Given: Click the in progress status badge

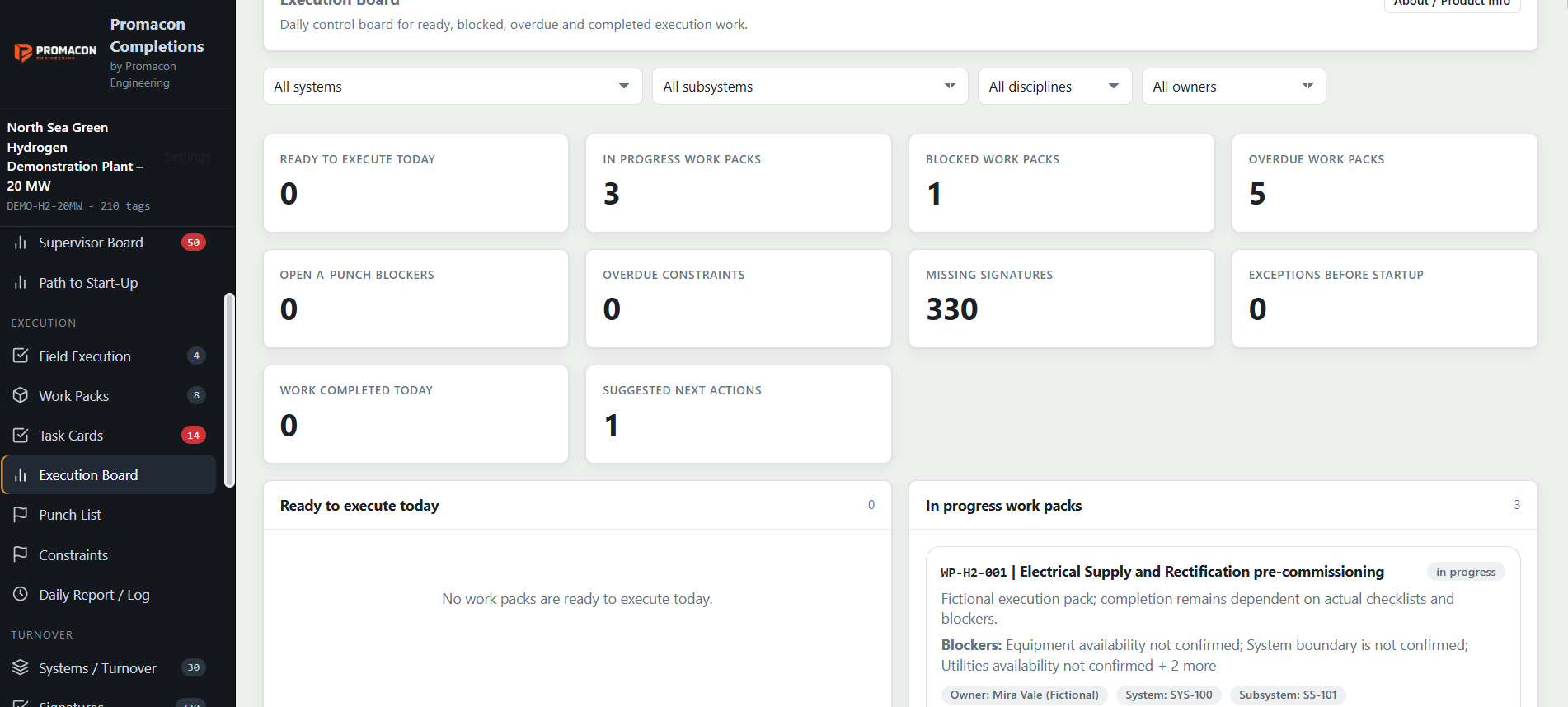Looking at the screenshot, I should (1466, 572).
